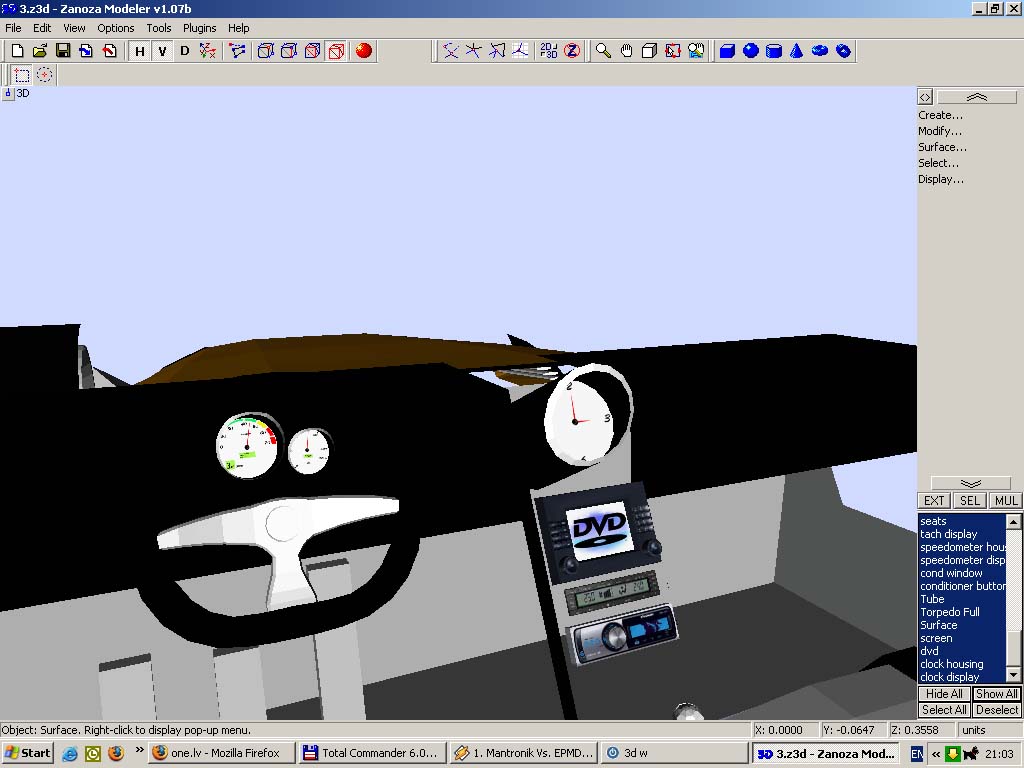The height and width of the screenshot is (768, 1024).
Task: Click the Hide All button
Action: pos(944,694)
